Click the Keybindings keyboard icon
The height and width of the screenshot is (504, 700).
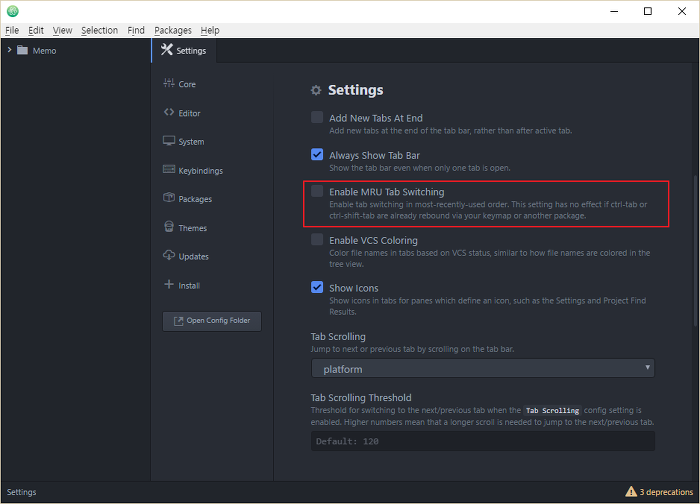(169, 169)
